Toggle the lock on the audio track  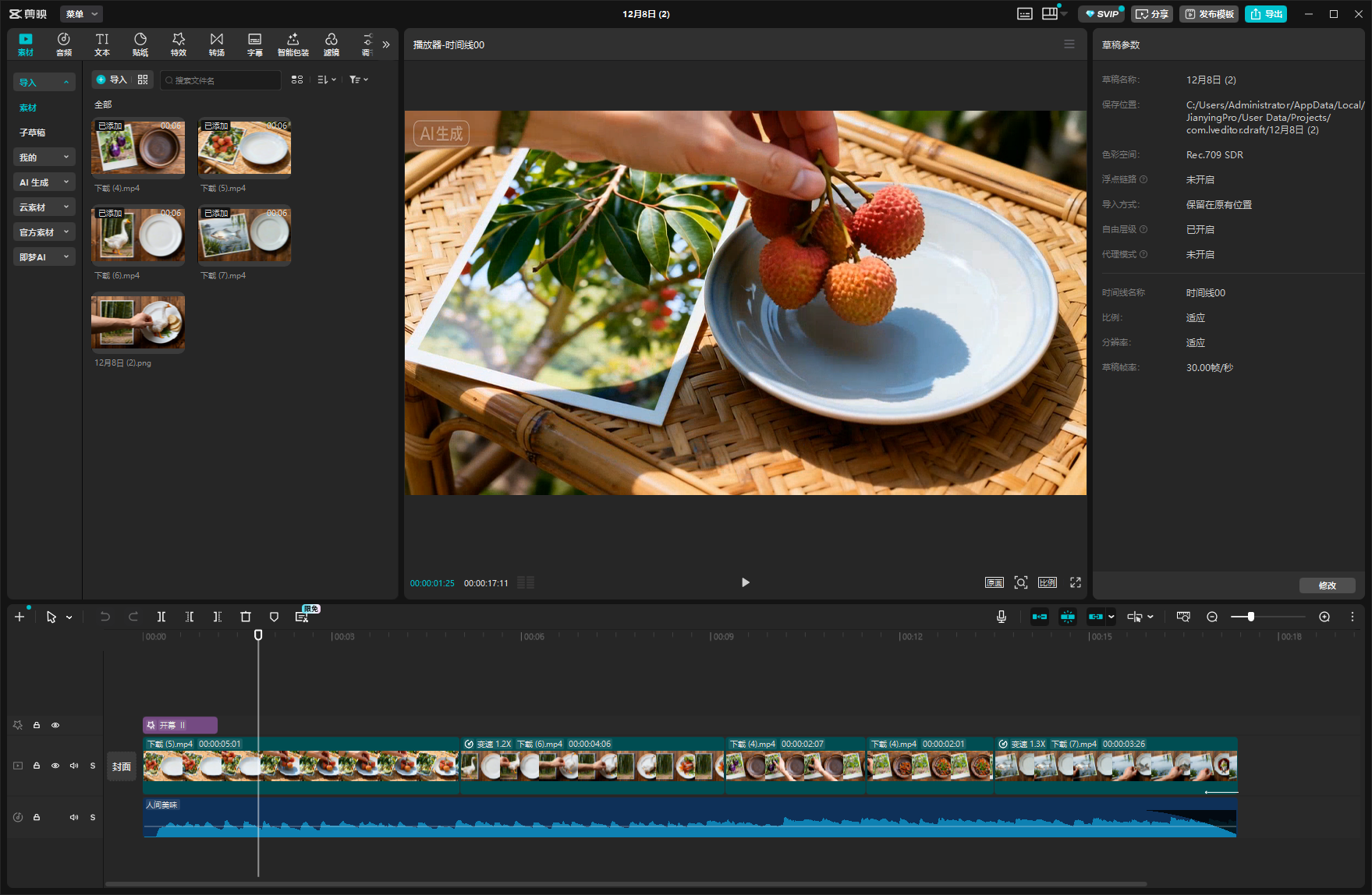[x=37, y=817]
